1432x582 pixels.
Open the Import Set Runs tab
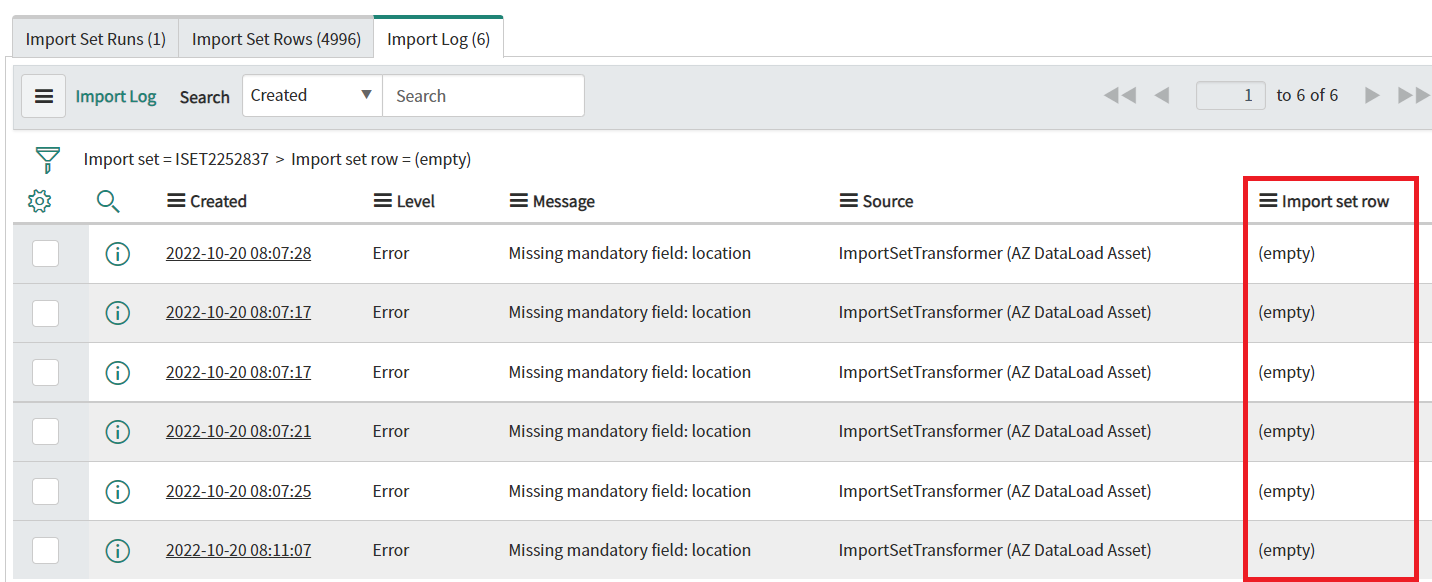[94, 38]
